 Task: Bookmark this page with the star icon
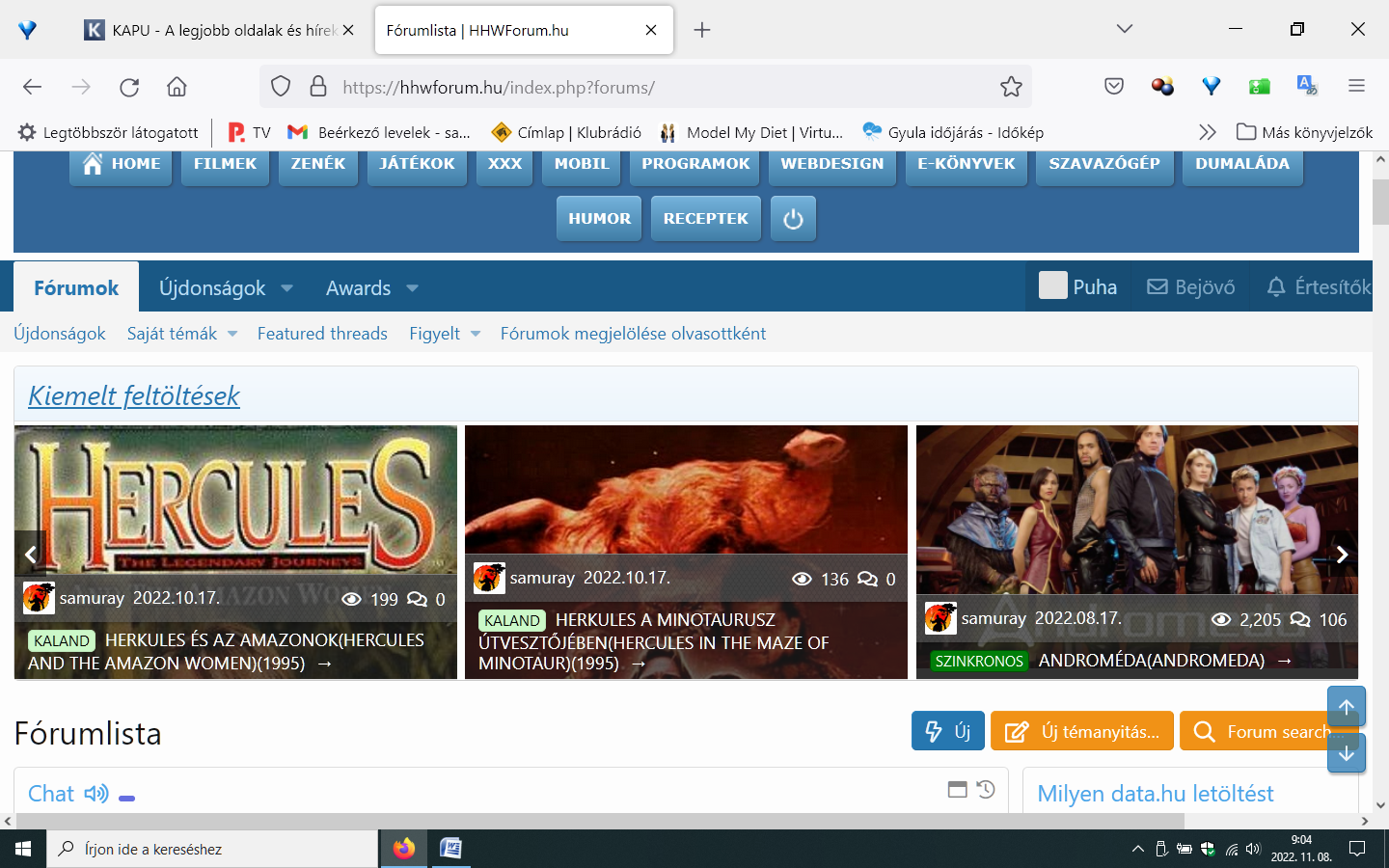1011,87
